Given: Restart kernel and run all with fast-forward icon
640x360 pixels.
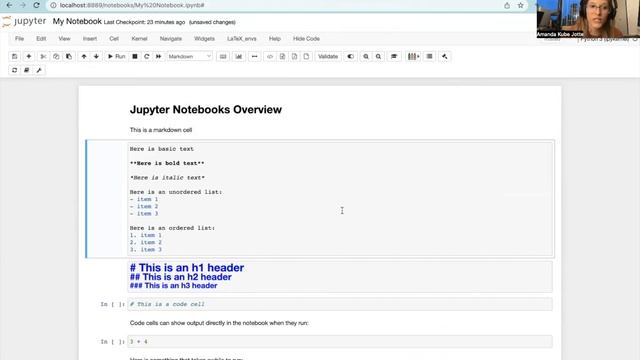Looking at the screenshot, I should (x=158, y=56).
